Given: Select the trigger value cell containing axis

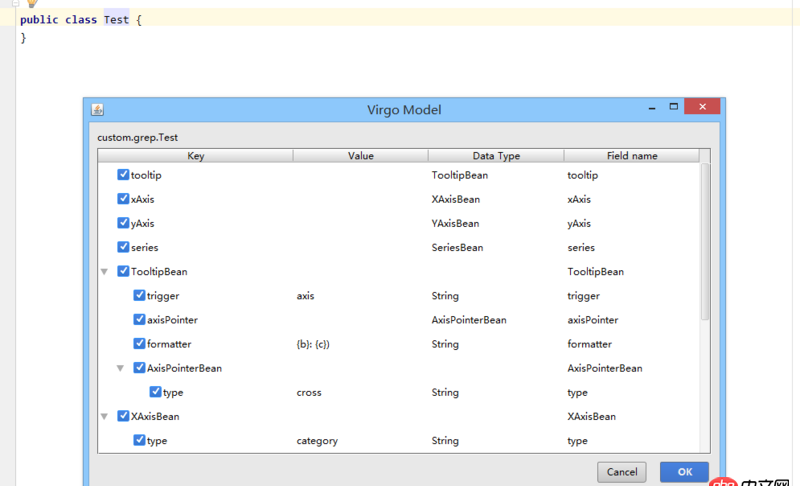Looking at the screenshot, I should point(306,296).
